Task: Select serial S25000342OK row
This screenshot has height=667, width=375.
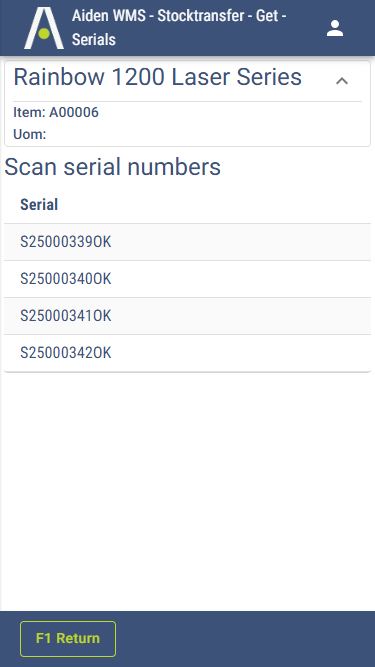Action: coord(188,353)
